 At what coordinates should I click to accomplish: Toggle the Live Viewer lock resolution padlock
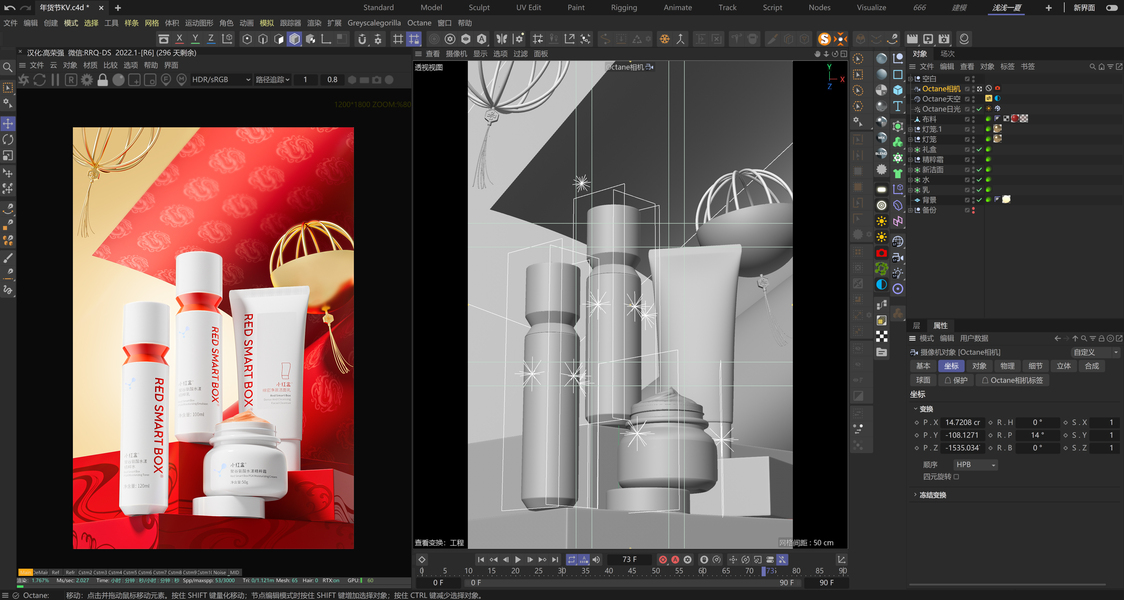pyautogui.click(x=103, y=80)
